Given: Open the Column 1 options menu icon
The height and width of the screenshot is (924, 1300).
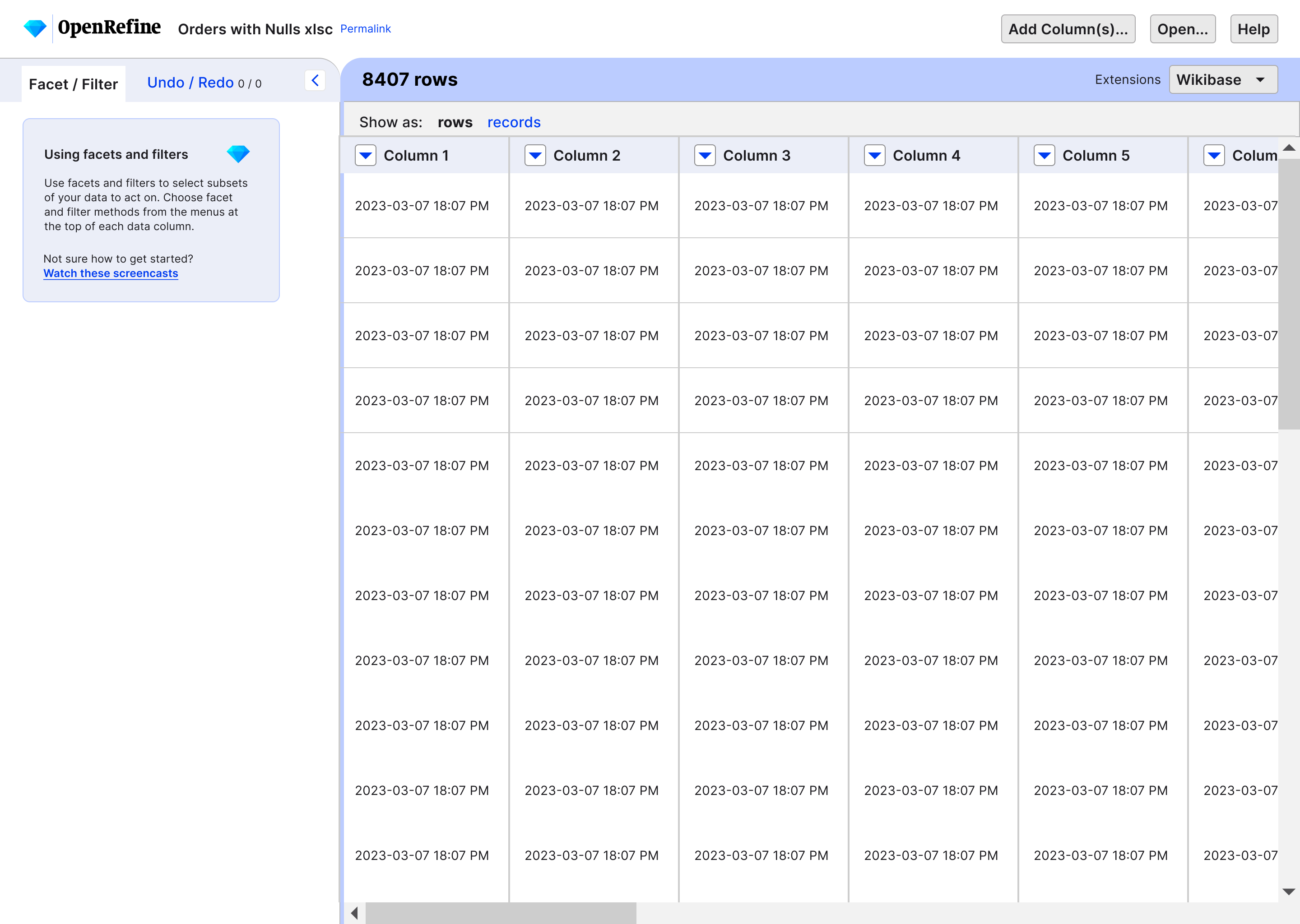Looking at the screenshot, I should pos(366,155).
